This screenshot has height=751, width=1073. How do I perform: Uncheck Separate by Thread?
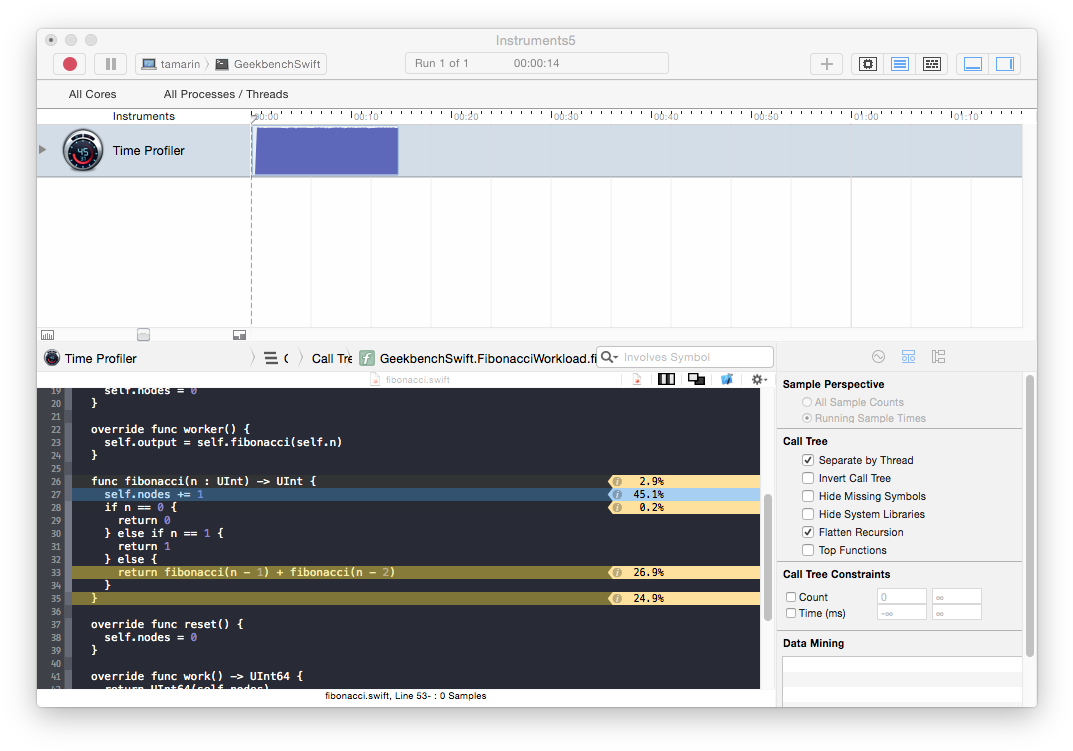[x=808, y=460]
